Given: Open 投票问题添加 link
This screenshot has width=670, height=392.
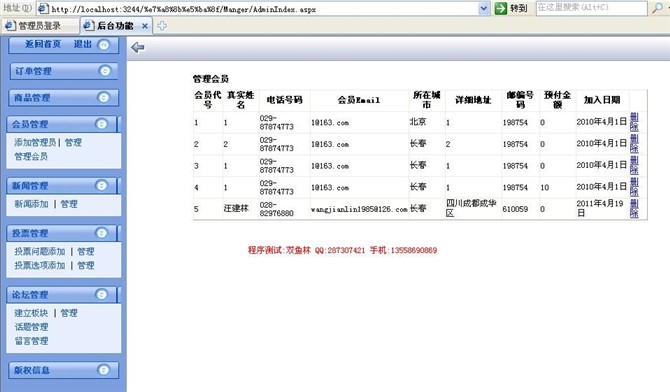Looking at the screenshot, I should click(40, 251).
